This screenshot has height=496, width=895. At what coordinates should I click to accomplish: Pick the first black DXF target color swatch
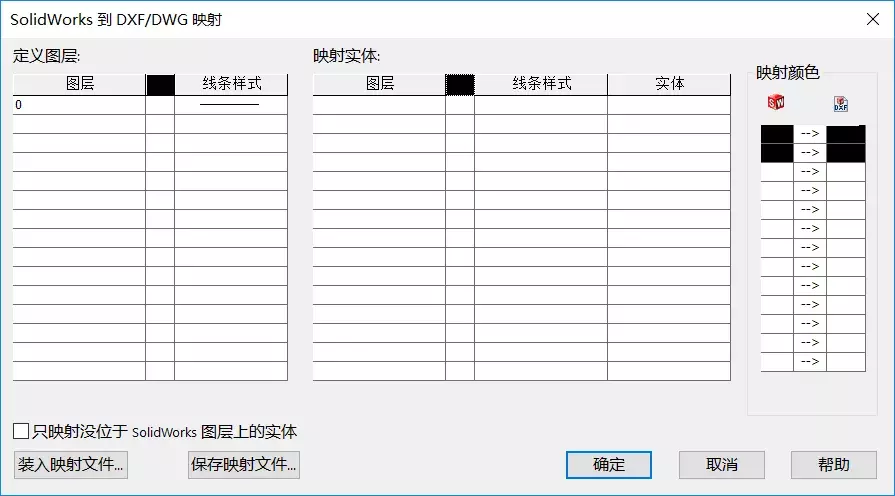846,134
